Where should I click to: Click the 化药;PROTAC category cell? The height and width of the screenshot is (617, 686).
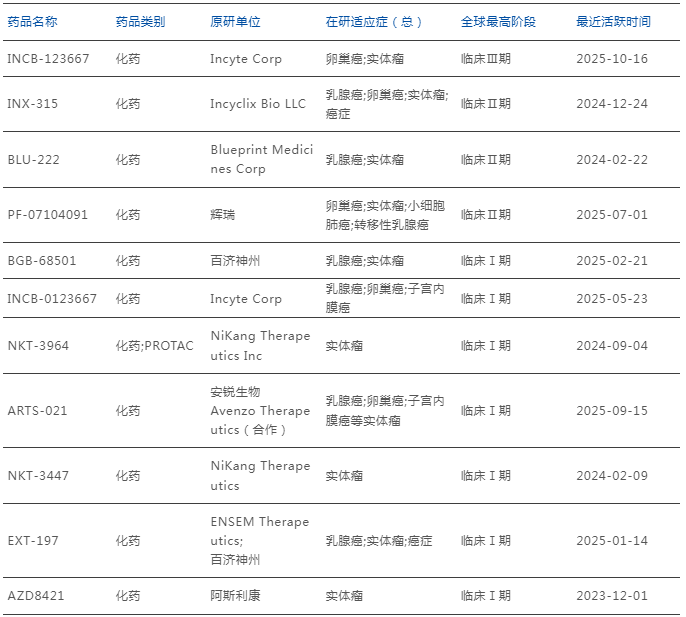coord(154,346)
